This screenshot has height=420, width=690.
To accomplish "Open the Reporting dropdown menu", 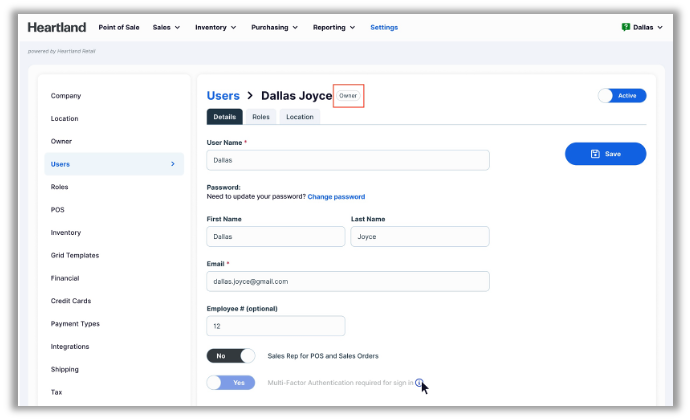I will pos(334,27).
